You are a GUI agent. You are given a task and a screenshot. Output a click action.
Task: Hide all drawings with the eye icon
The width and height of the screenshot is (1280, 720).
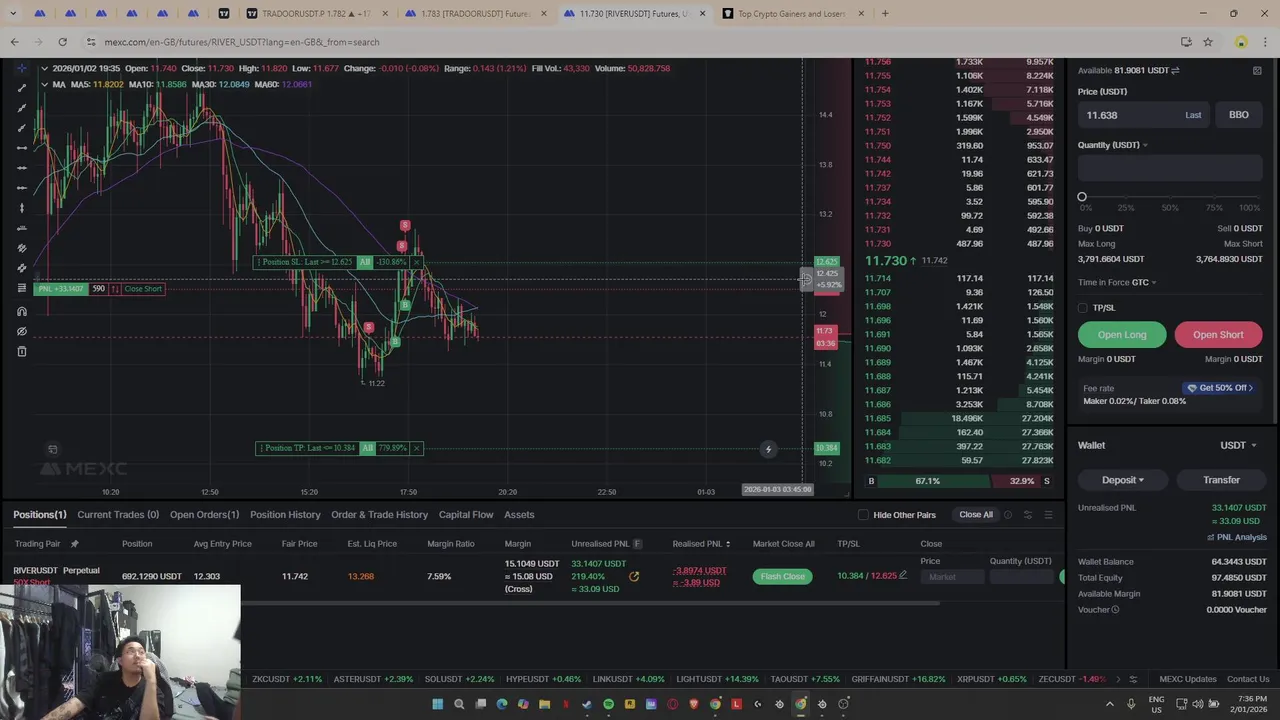pyautogui.click(x=21, y=331)
